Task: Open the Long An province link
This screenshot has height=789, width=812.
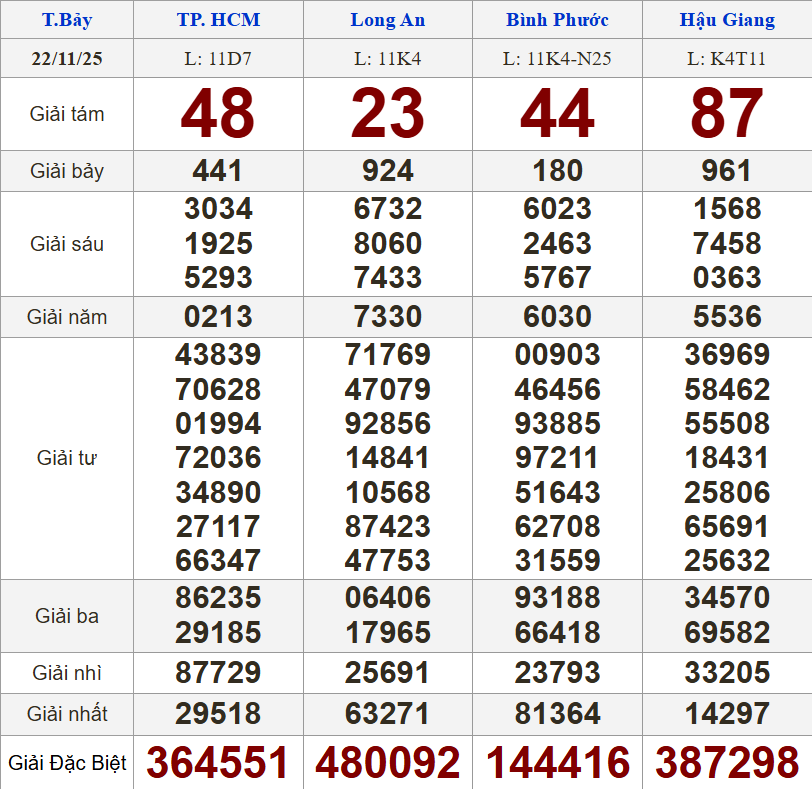Action: tap(387, 20)
